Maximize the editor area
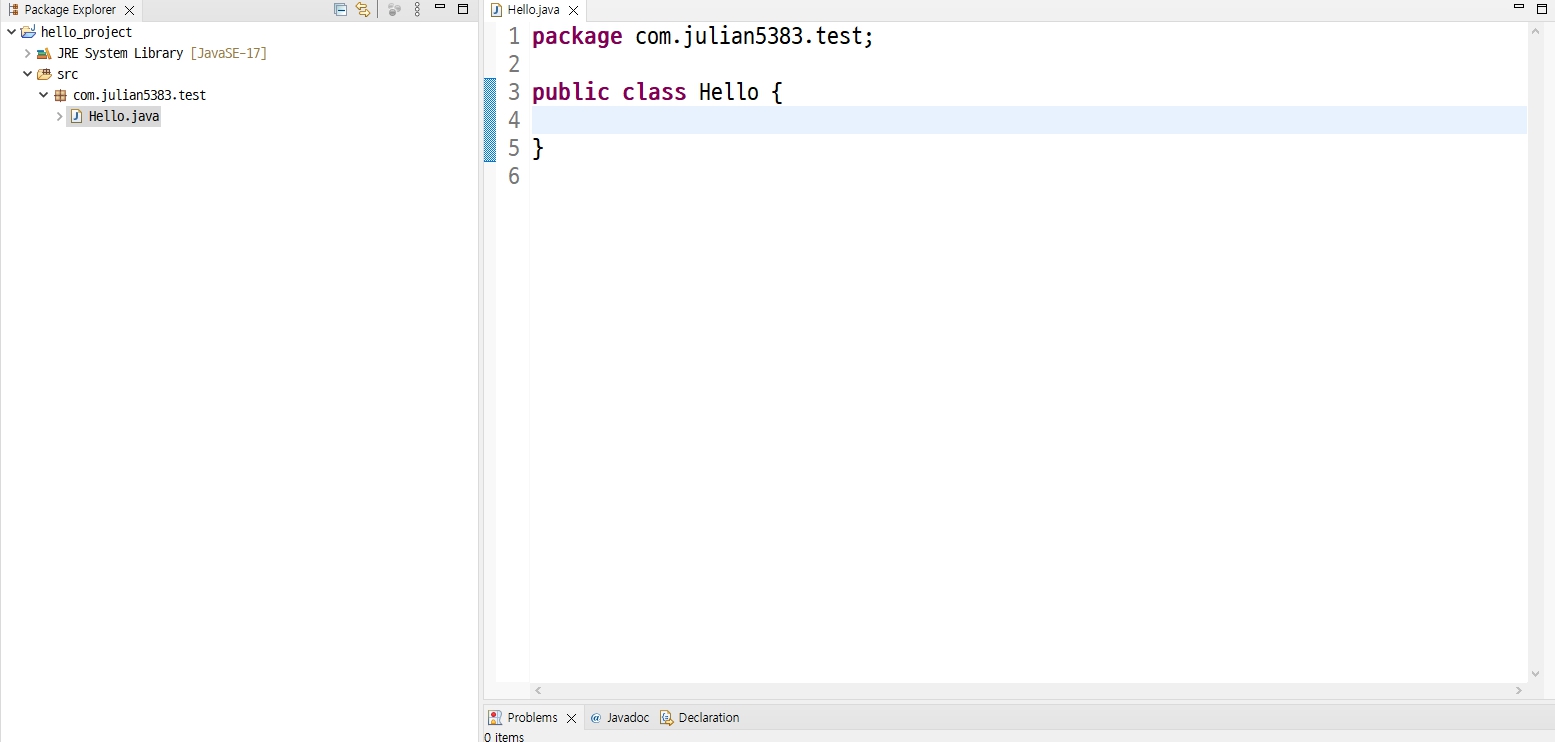The width and height of the screenshot is (1555, 742). [1541, 8]
